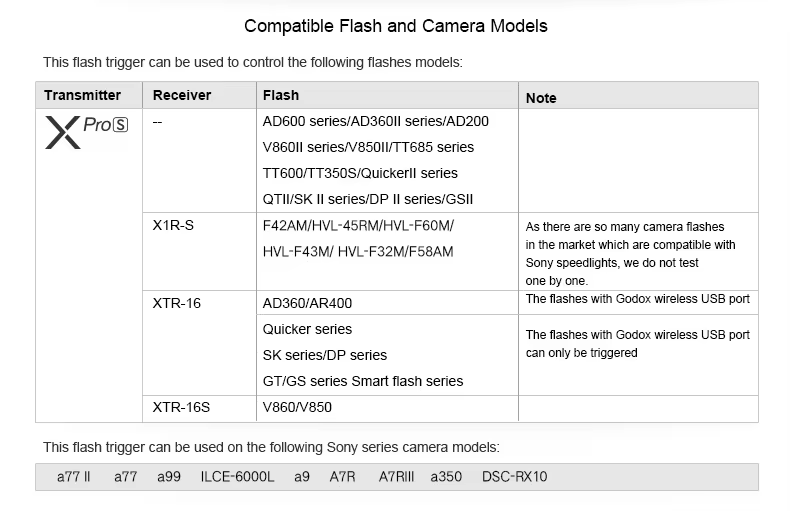Click the TT600/TT350S/QuickerII series line
Image resolution: width=790 pixels, height=511 pixels.
click(360, 173)
